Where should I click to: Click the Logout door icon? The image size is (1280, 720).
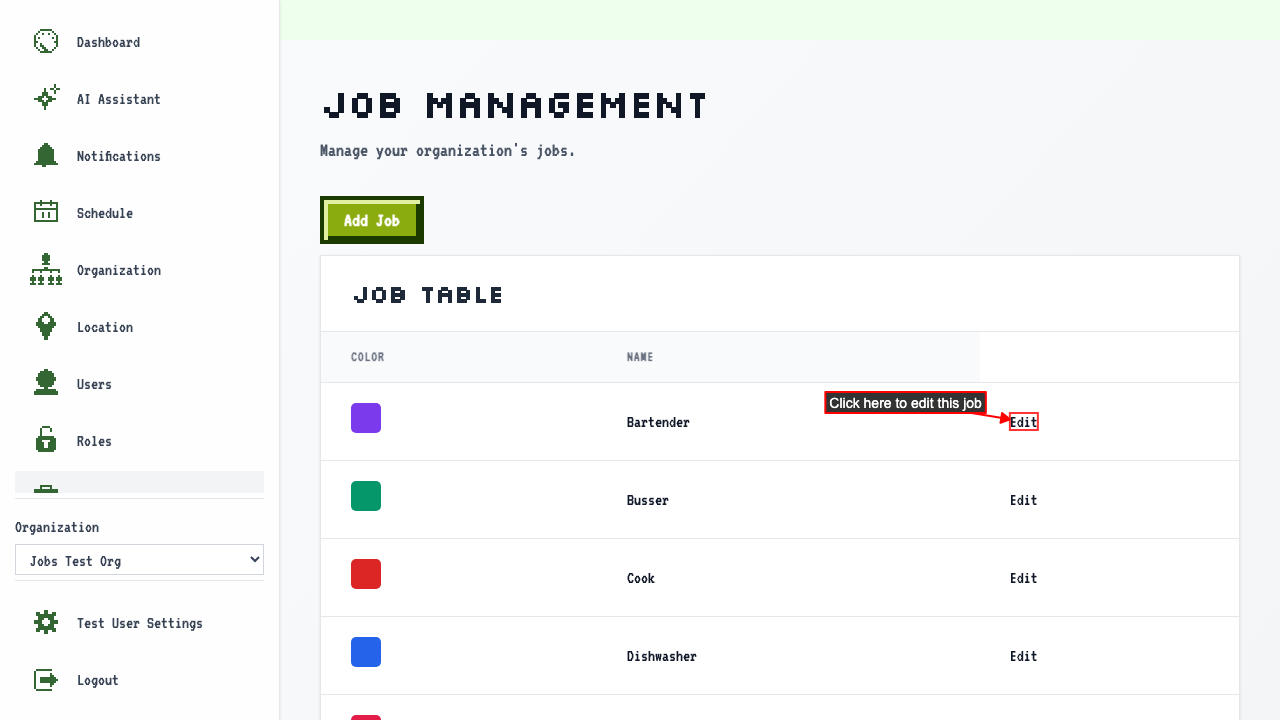point(46,680)
